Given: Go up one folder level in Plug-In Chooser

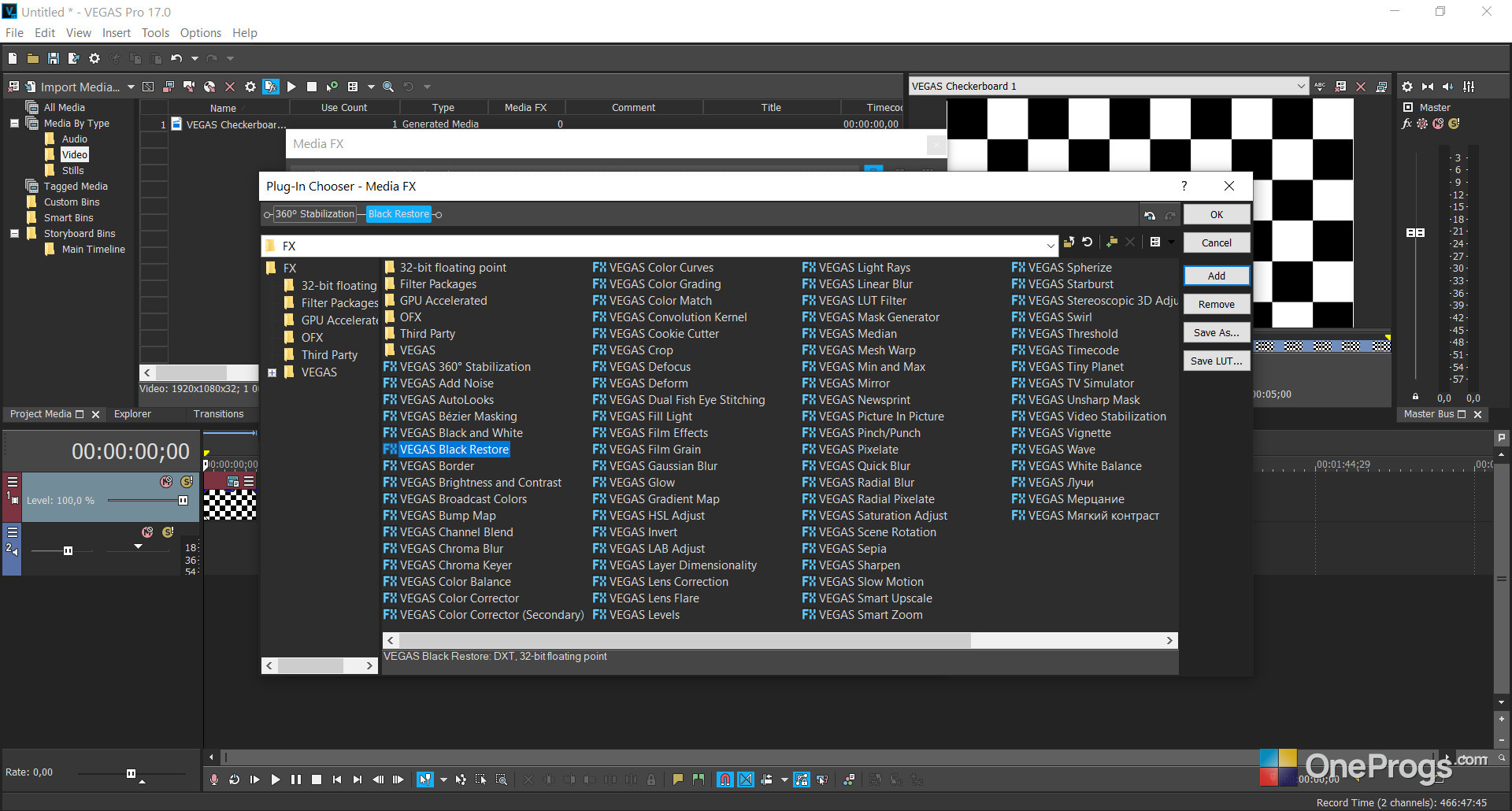Looking at the screenshot, I should tap(1069, 243).
